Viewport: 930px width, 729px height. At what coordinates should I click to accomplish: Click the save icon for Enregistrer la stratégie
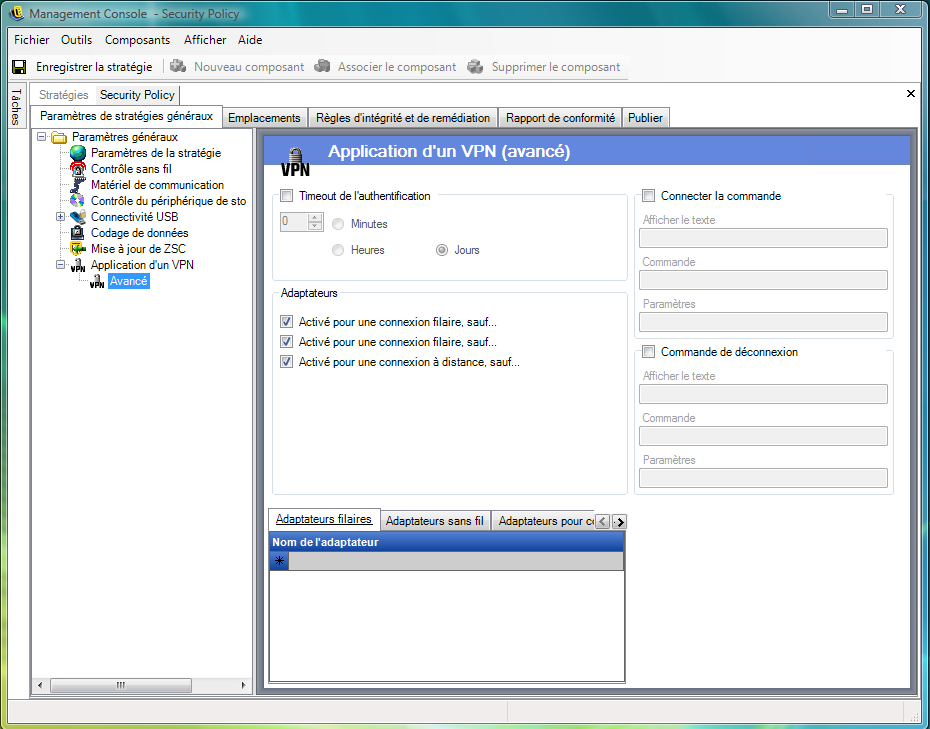tap(19, 67)
